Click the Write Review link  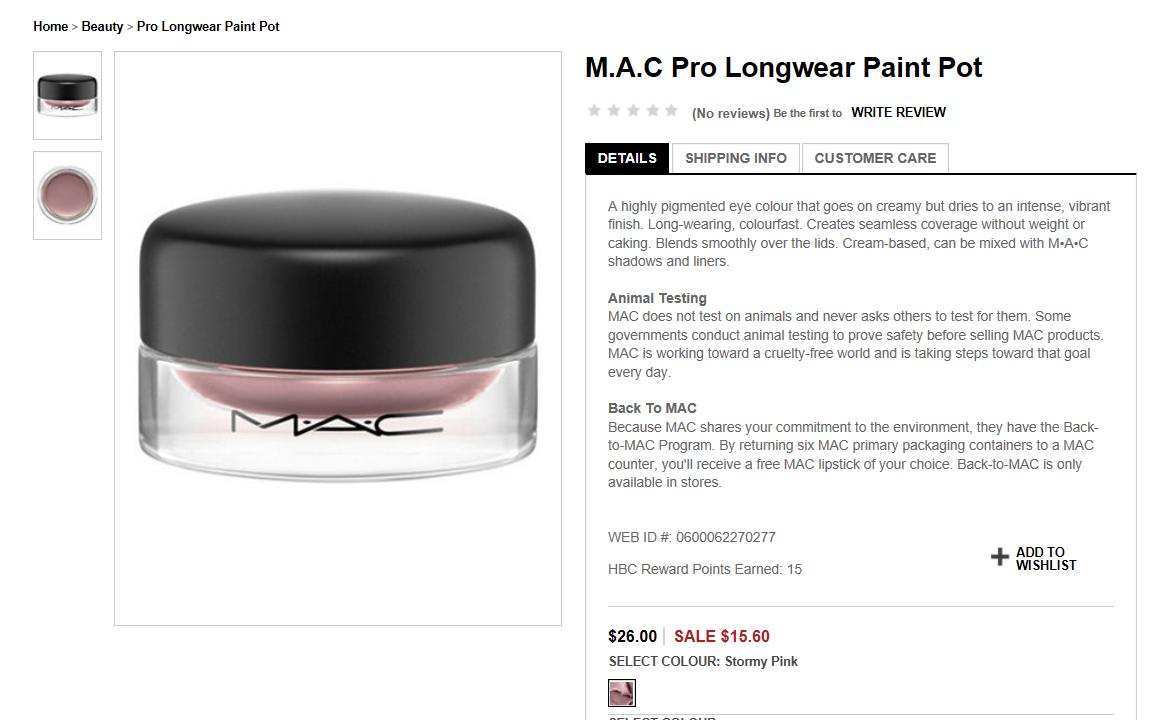coord(898,112)
